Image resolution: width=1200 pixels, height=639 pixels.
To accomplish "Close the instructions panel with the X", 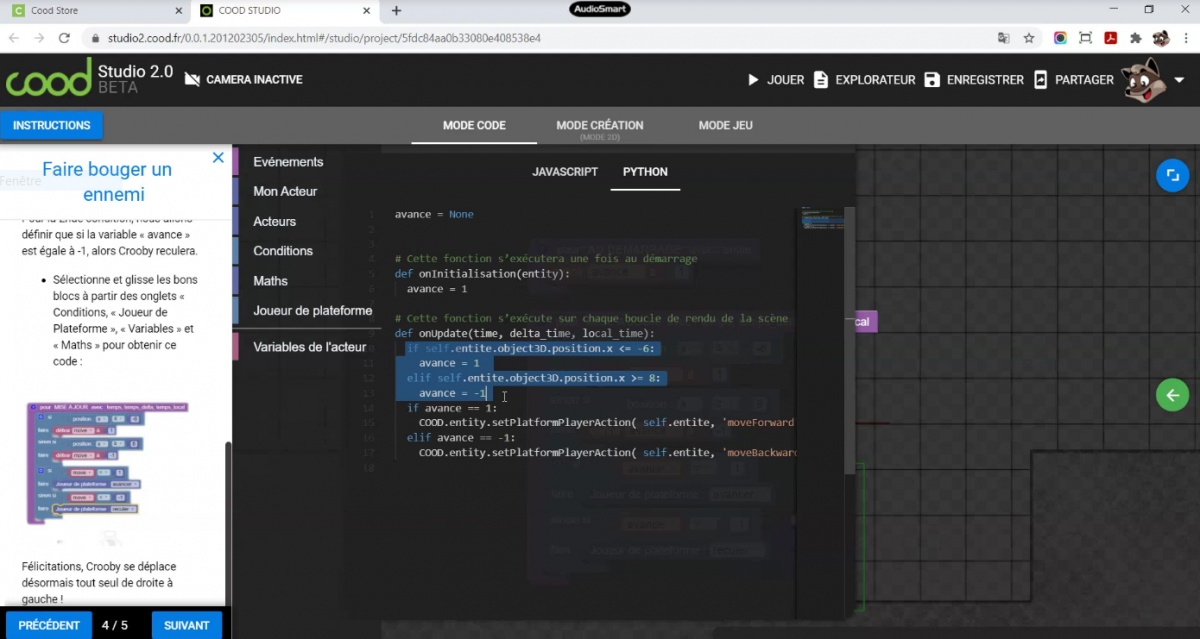I will pos(218,157).
